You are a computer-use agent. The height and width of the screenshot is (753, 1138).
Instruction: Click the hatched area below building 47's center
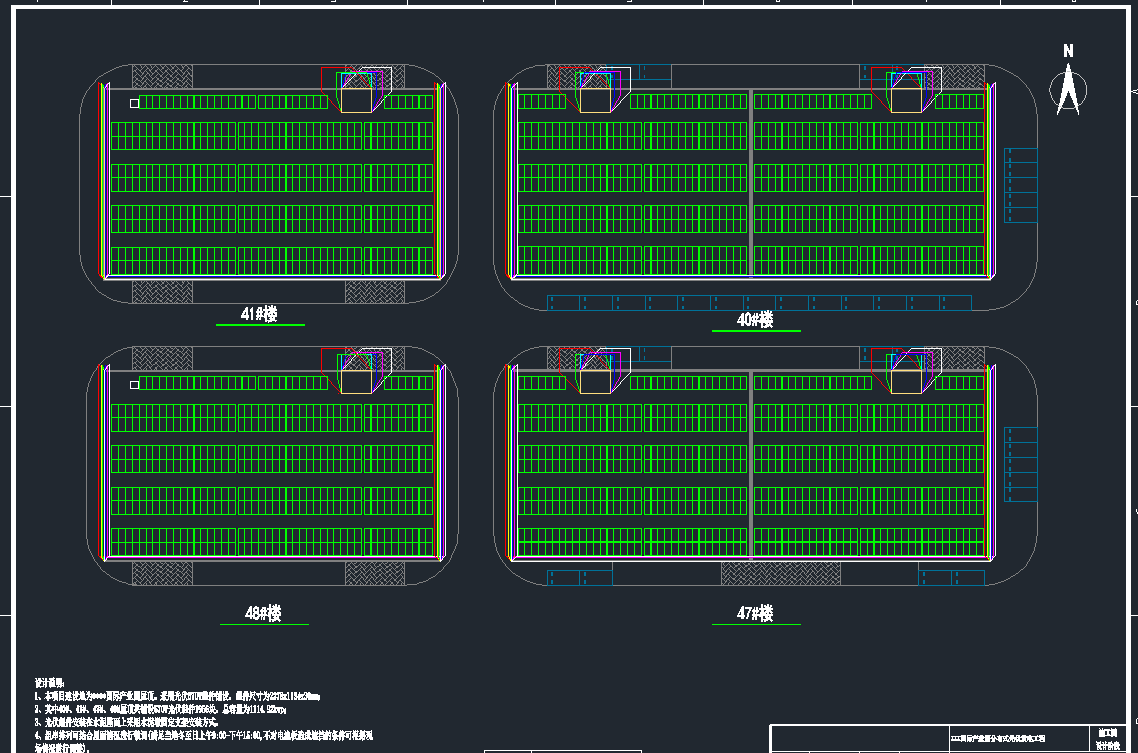766,573
